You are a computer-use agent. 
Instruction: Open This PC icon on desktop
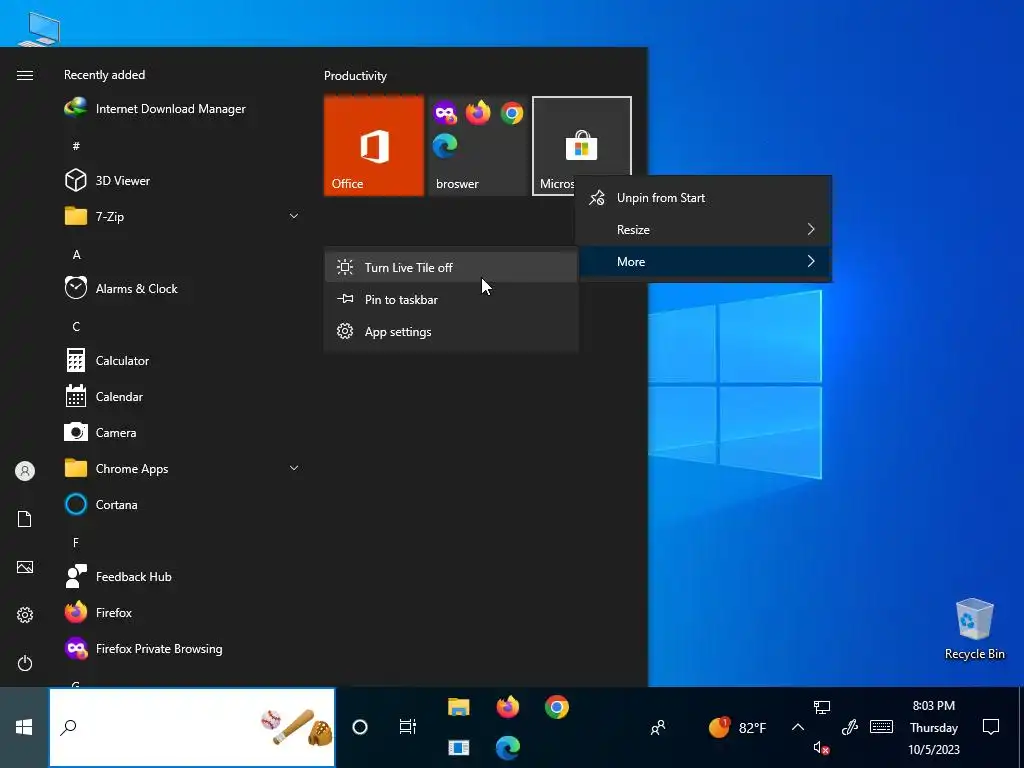click(39, 29)
